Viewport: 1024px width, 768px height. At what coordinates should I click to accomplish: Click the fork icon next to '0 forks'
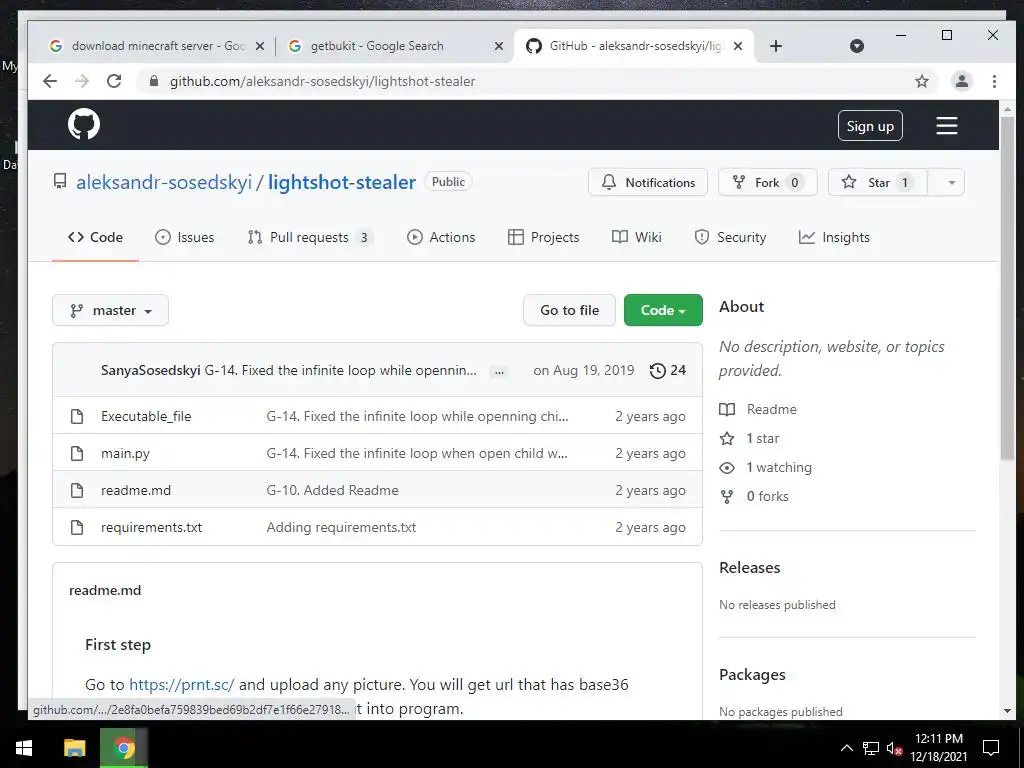(727, 496)
